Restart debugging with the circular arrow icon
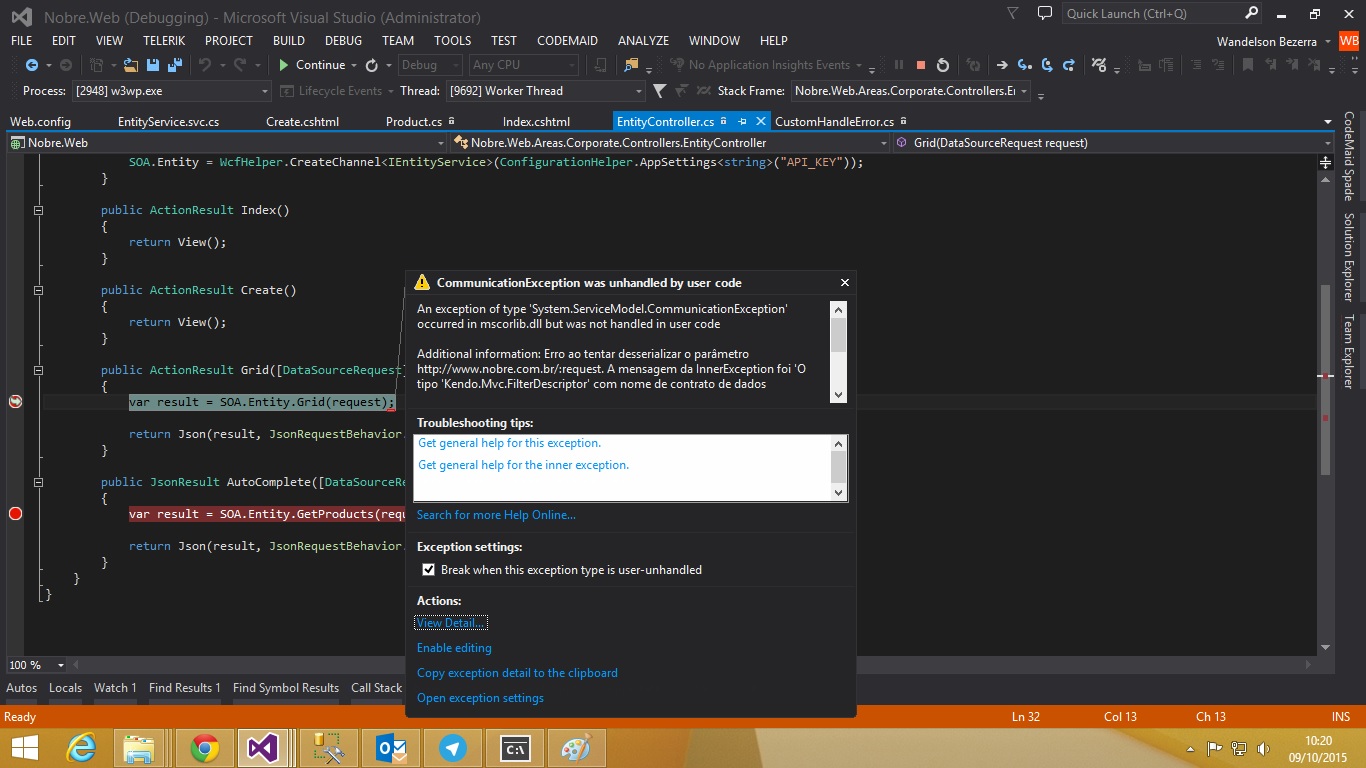1366x768 pixels. coord(943,65)
